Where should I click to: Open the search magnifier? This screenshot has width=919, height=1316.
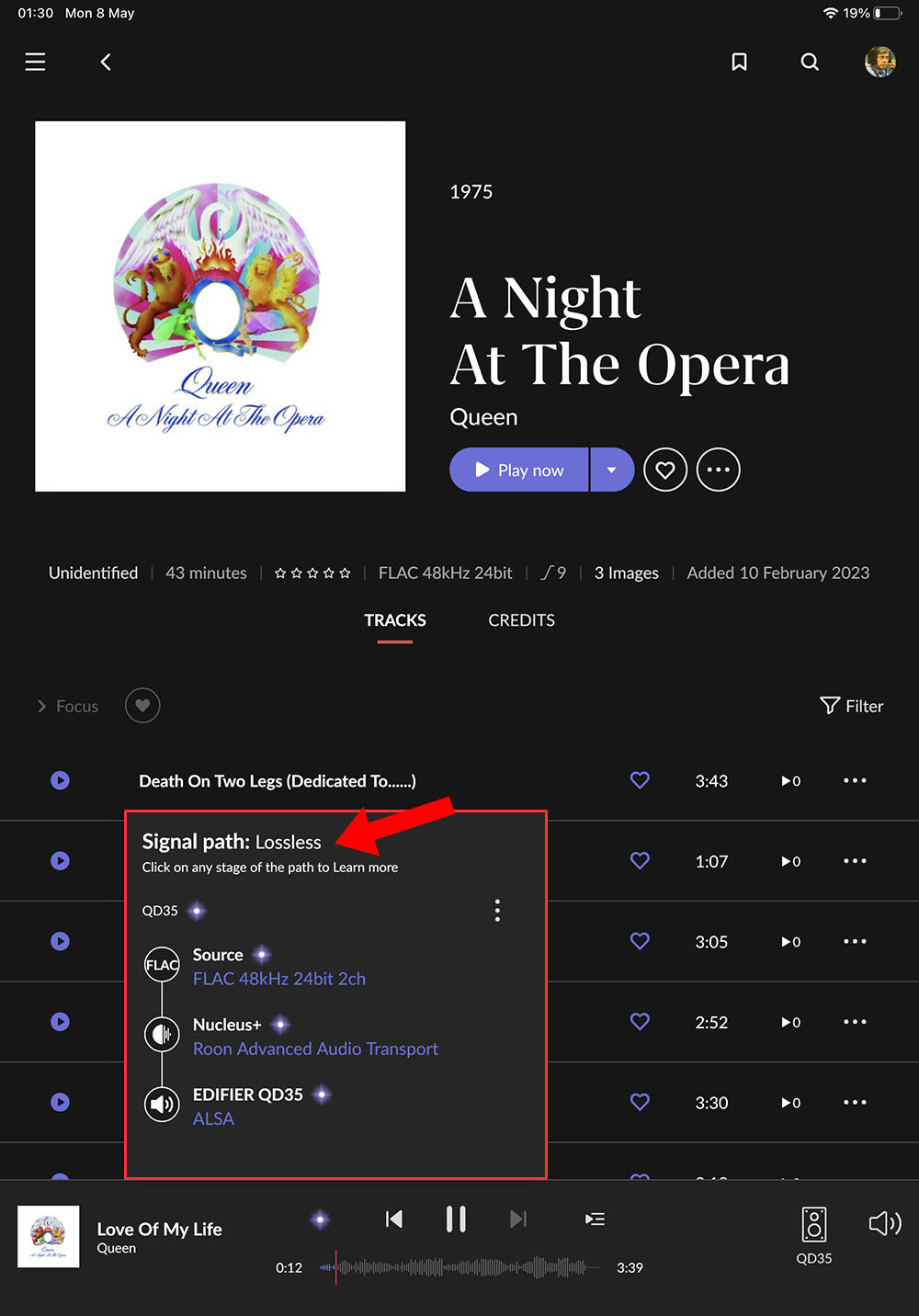point(810,62)
